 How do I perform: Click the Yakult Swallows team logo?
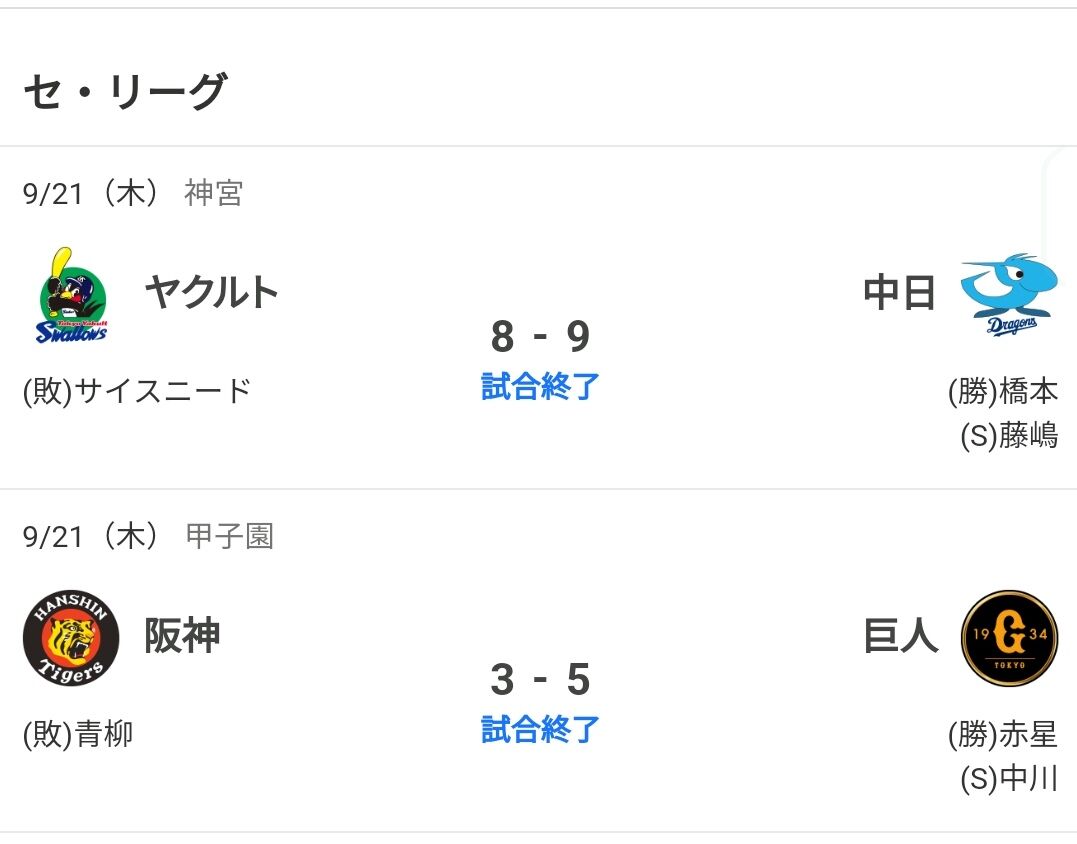pos(71,295)
